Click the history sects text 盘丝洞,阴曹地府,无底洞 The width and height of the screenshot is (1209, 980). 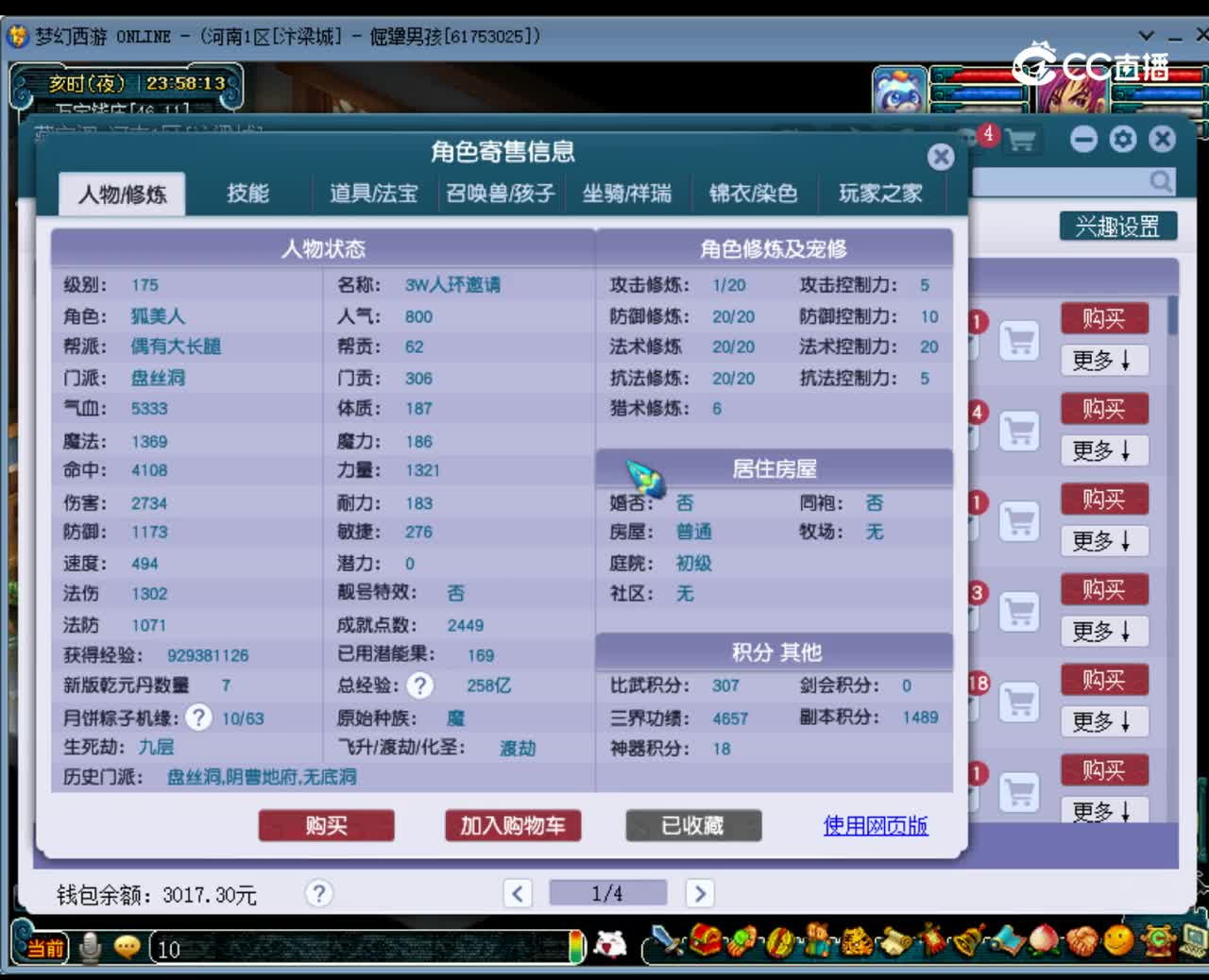pos(262,777)
